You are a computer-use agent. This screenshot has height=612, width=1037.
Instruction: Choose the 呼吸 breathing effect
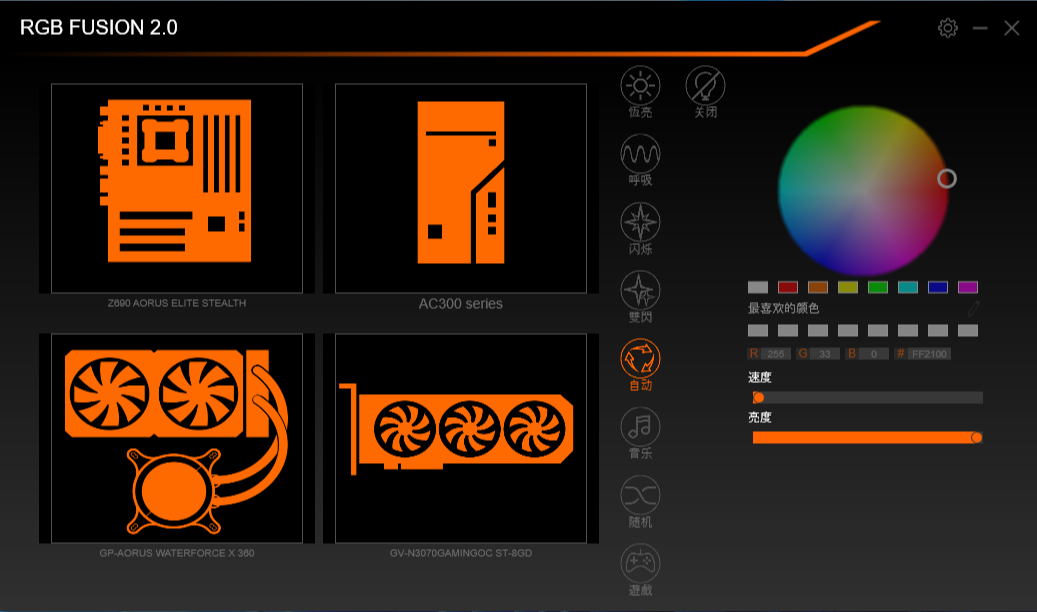[640, 154]
